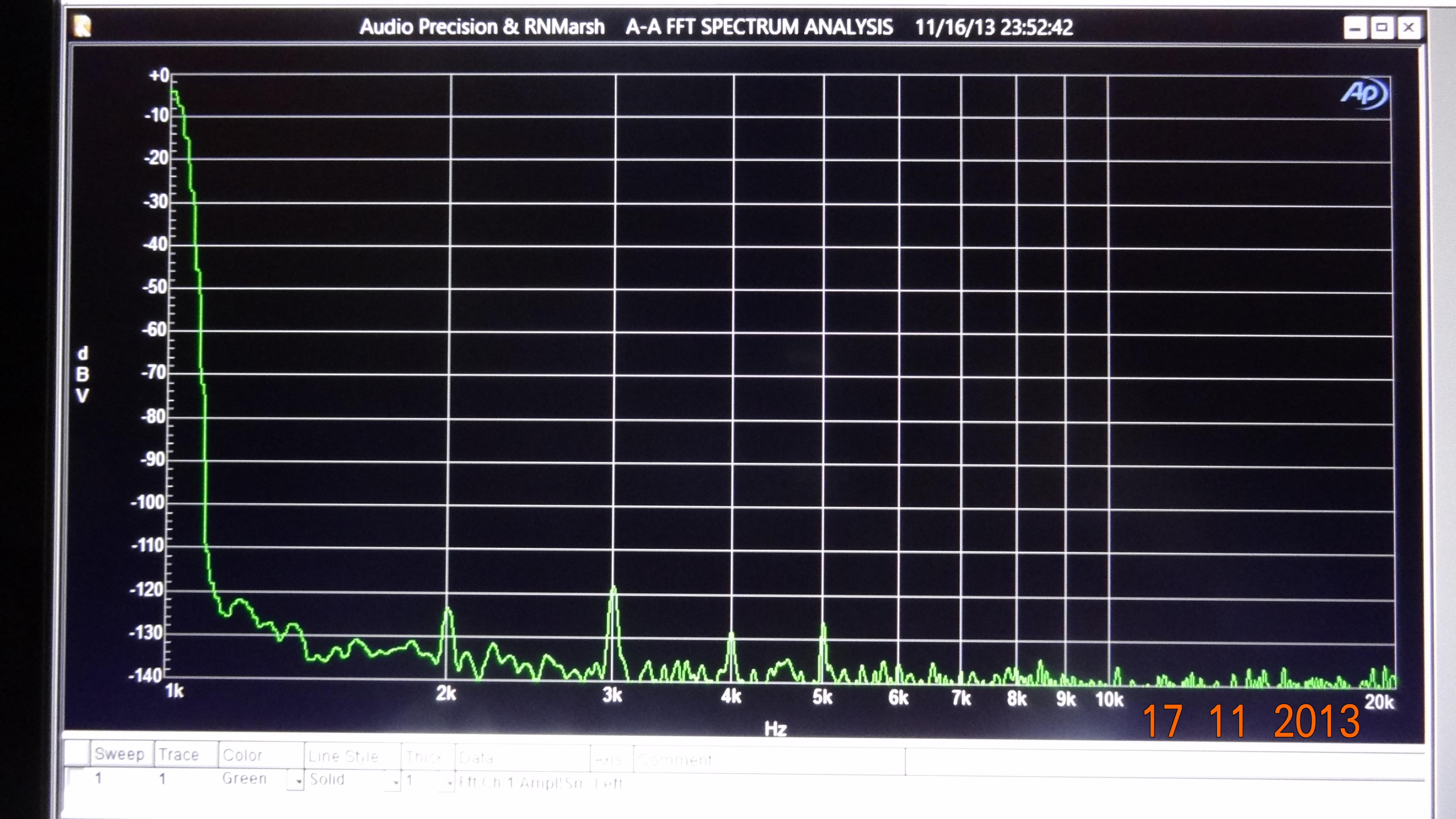Click the Line Style column header

353,756
